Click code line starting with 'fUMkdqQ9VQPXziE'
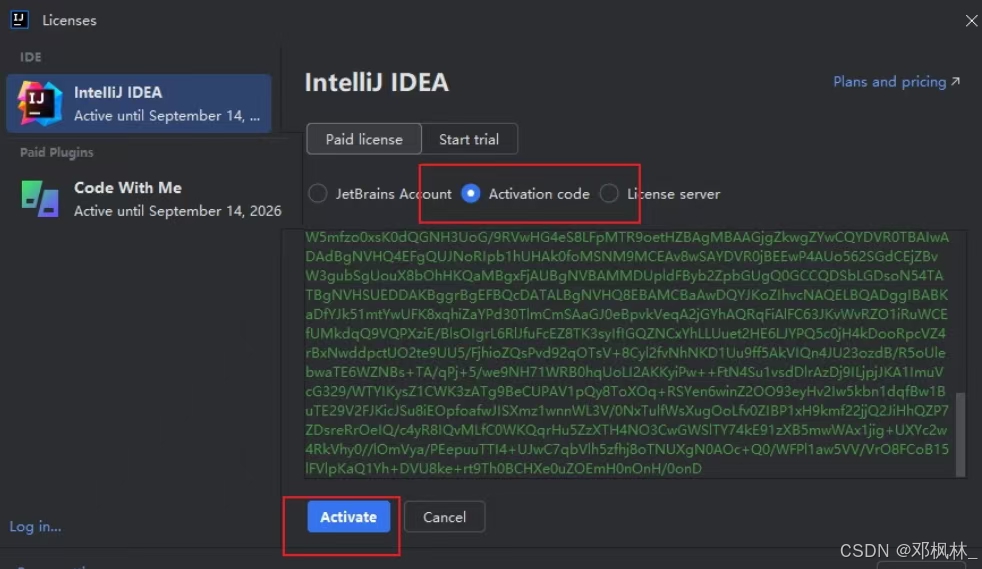The width and height of the screenshot is (982, 569). click(625, 334)
